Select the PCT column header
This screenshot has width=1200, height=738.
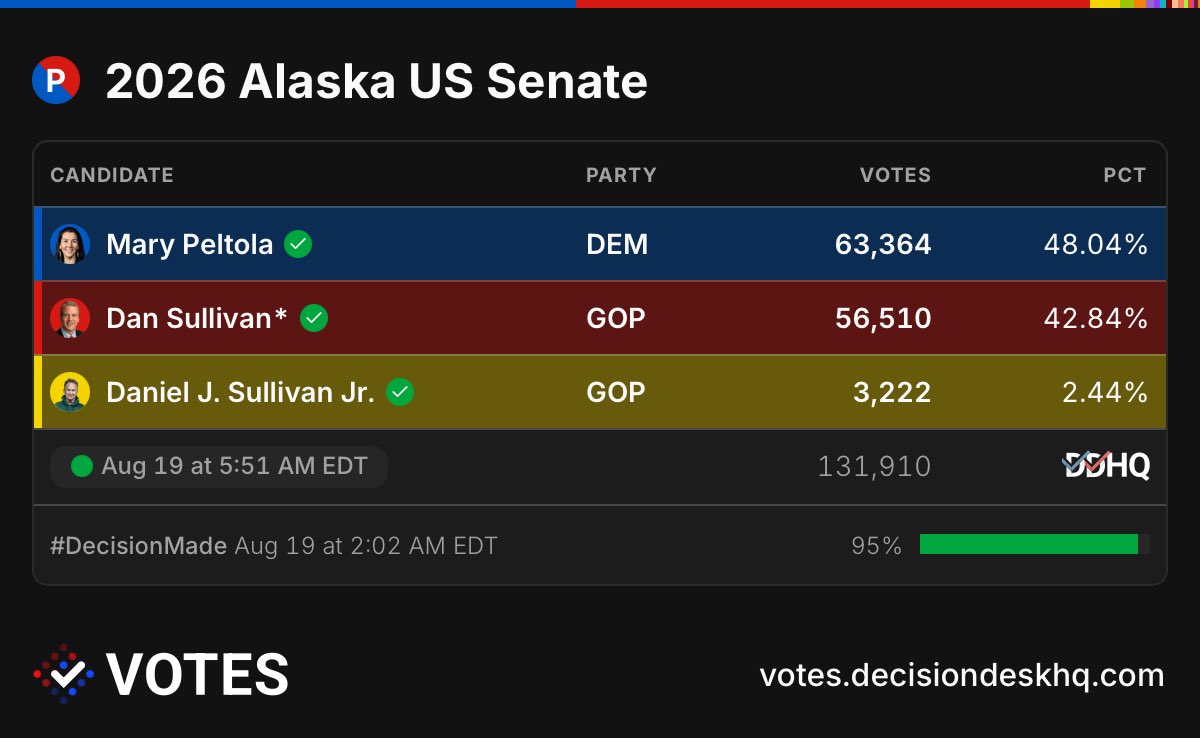(x=1125, y=175)
